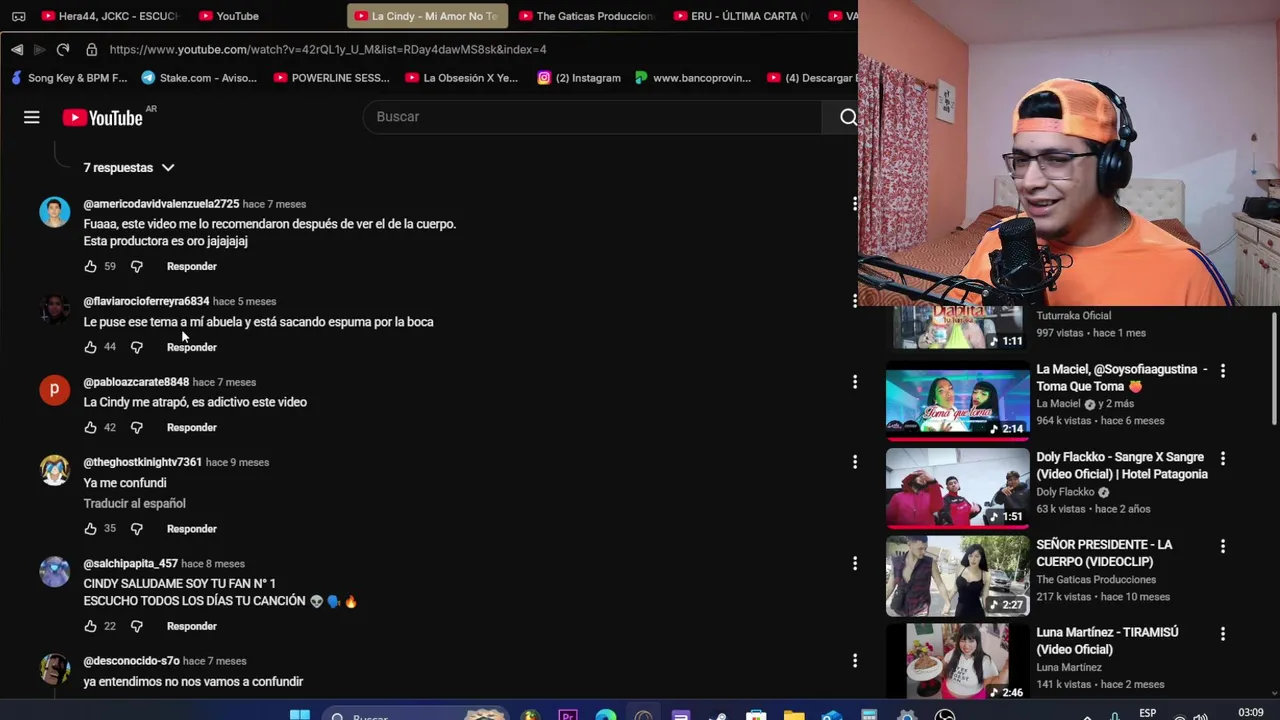The height and width of the screenshot is (720, 1280).
Task: Like the comment by @americodavidvalenzuela2725
Action: point(90,266)
